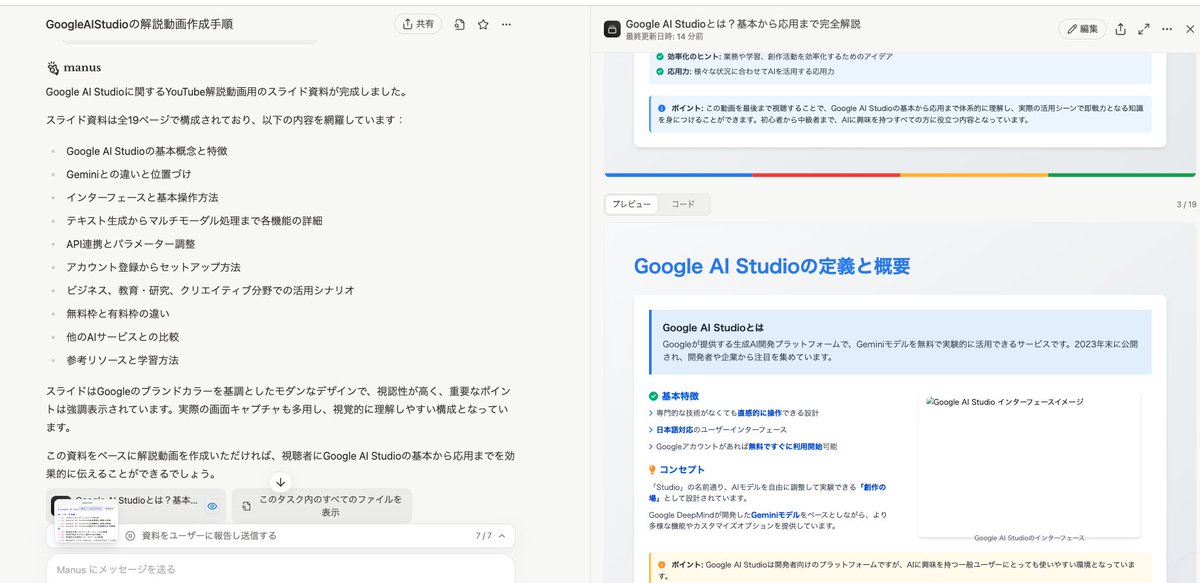Click このタスク内のすべてのファイルを表示 button
Viewport: 1200px width, 583px height.
pos(321,506)
